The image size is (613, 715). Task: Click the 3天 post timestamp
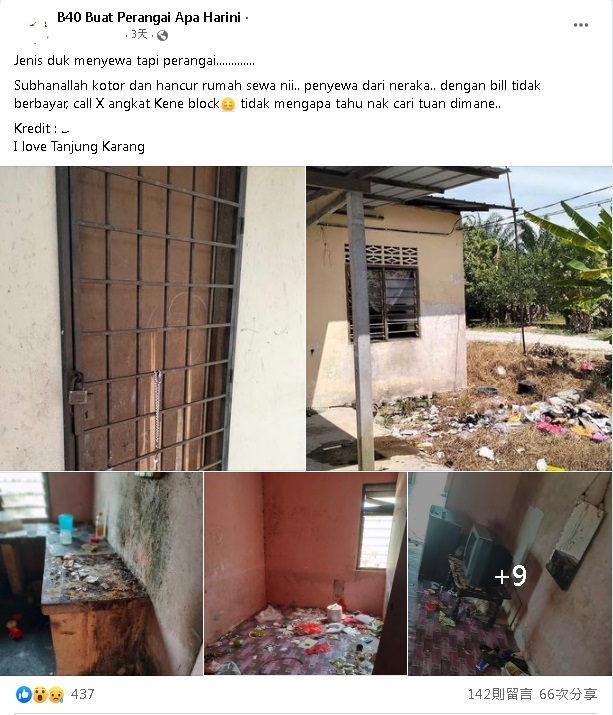click(139, 35)
